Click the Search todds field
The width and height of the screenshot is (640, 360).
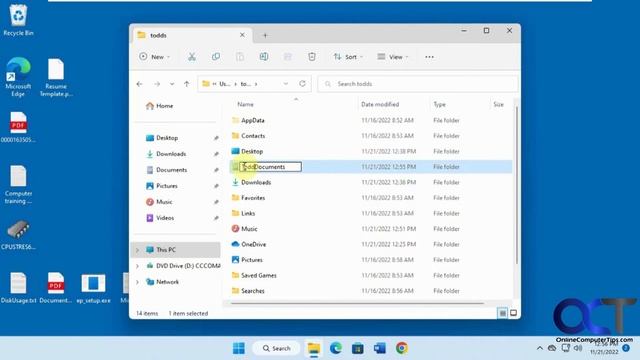click(418, 84)
